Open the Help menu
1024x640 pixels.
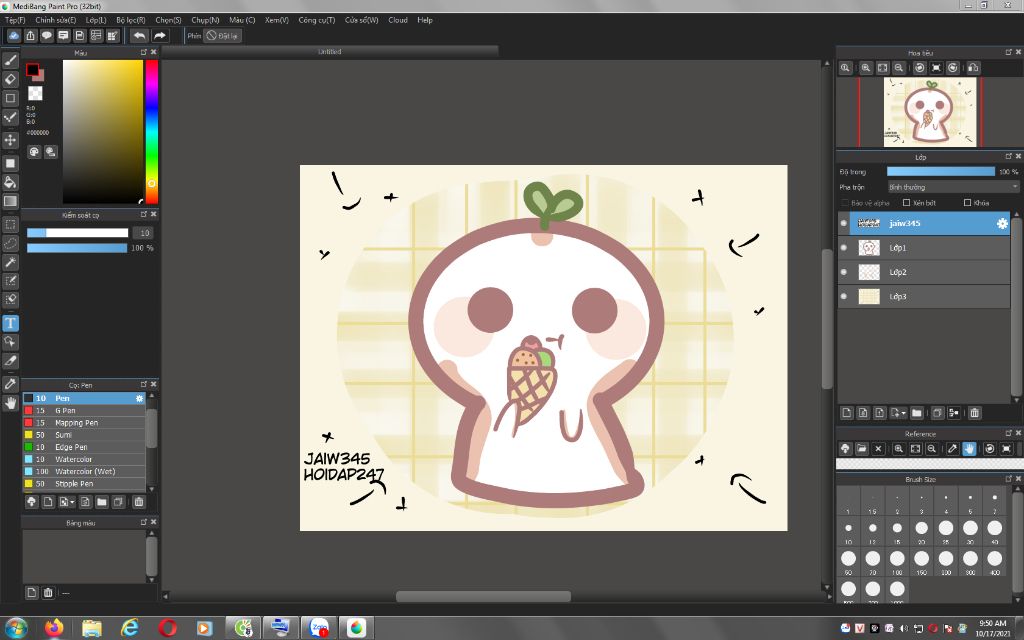(x=425, y=20)
